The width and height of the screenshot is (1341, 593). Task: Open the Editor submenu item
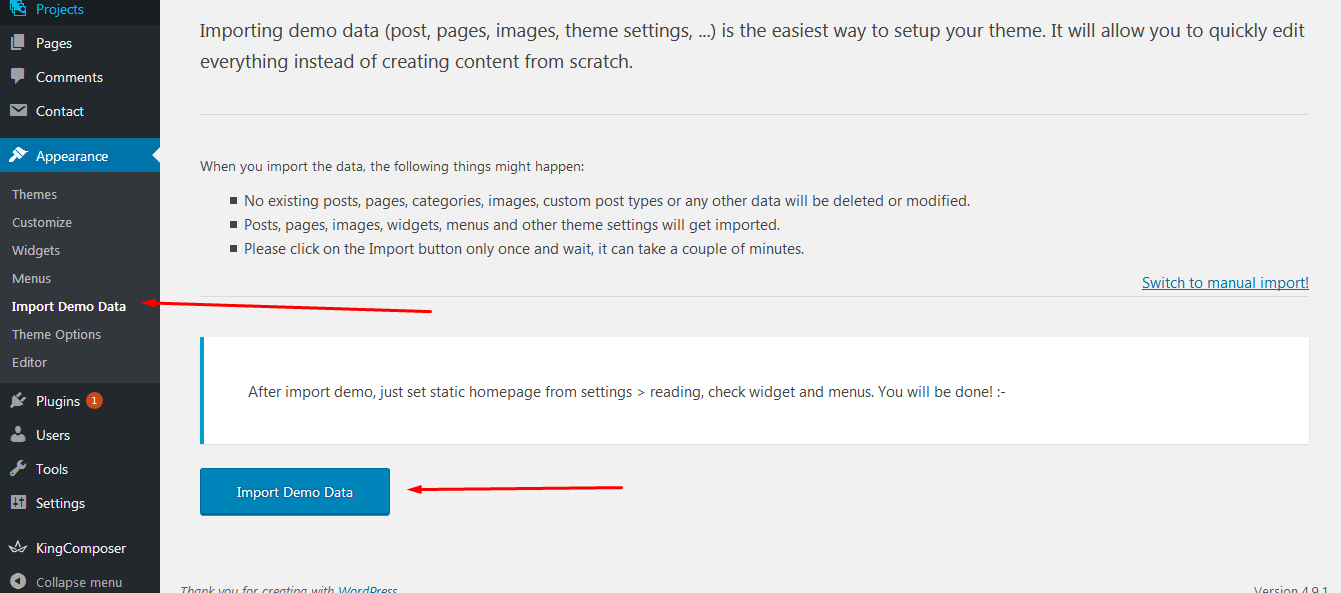[29, 363]
